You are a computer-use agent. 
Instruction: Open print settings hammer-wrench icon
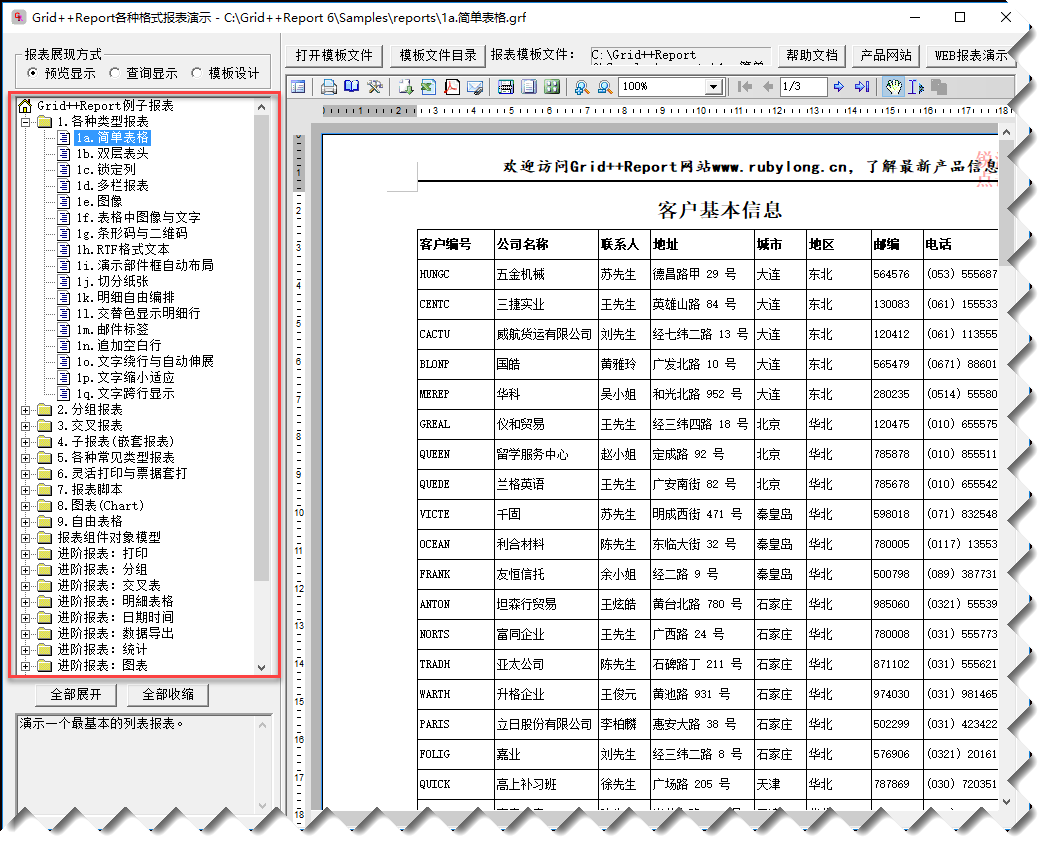375,87
